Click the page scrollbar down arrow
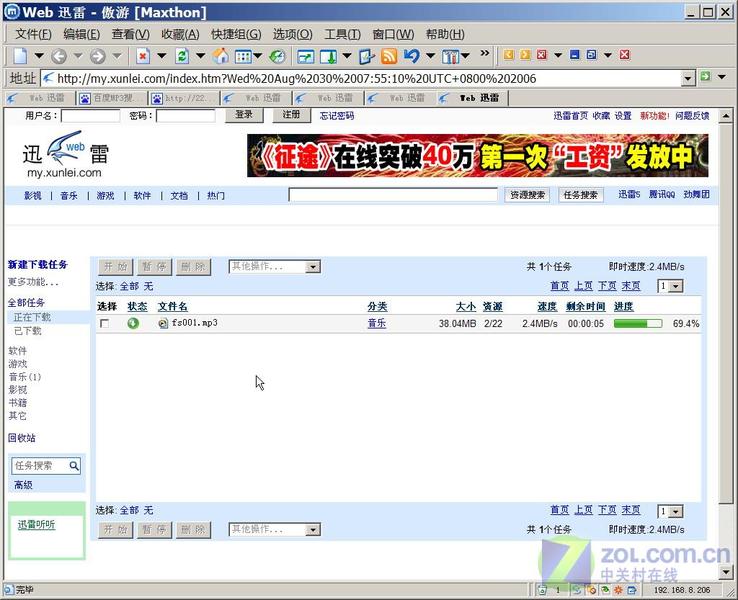 point(725,573)
